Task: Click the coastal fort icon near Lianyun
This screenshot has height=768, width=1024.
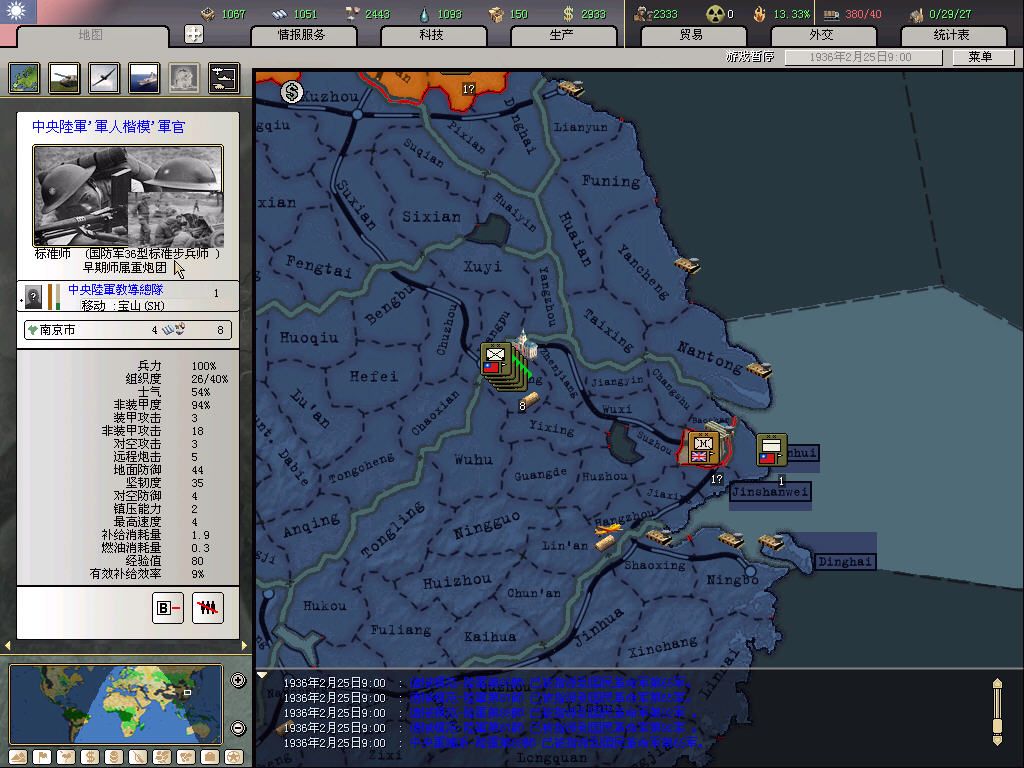Action: pyautogui.click(x=570, y=87)
